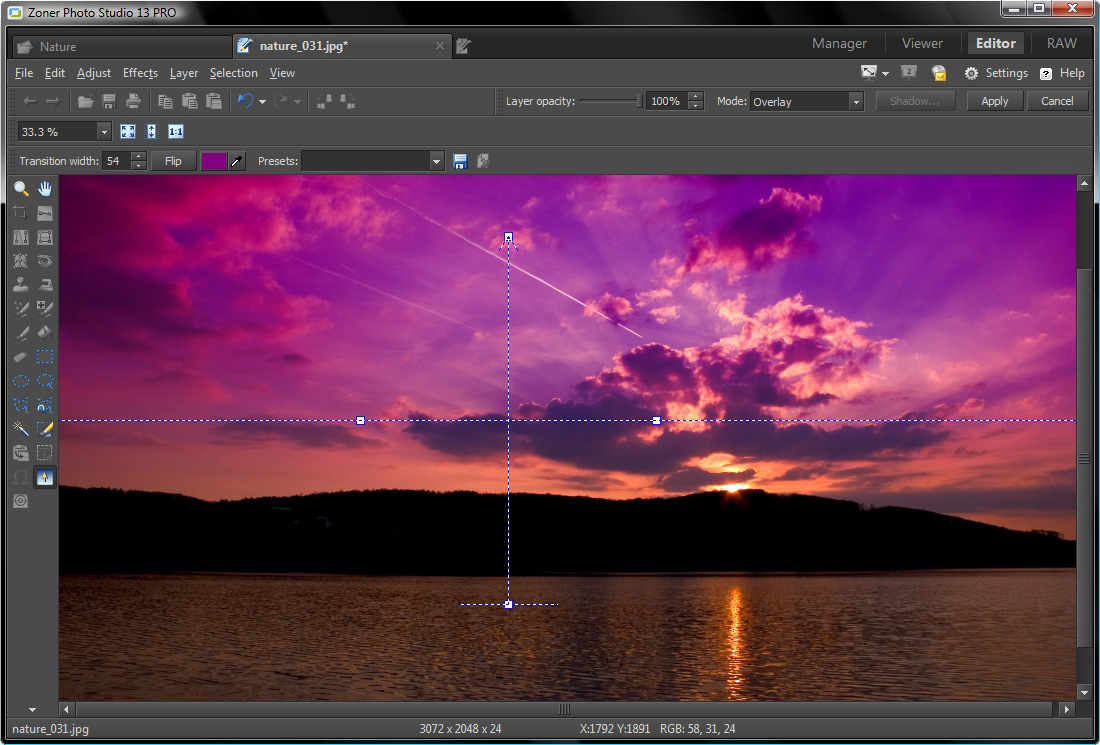Viewport: 1100px width, 745px height.
Task: Save preset with the floppy disk icon
Action: coord(460,161)
